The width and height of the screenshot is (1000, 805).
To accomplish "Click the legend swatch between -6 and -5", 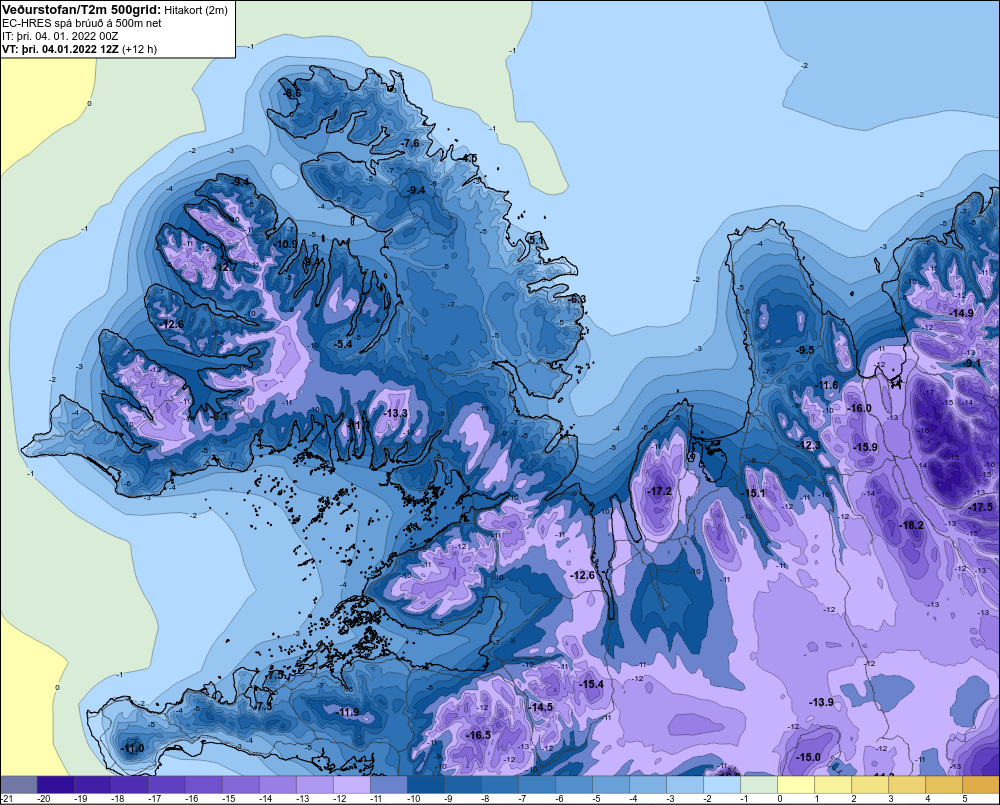I will click(573, 785).
